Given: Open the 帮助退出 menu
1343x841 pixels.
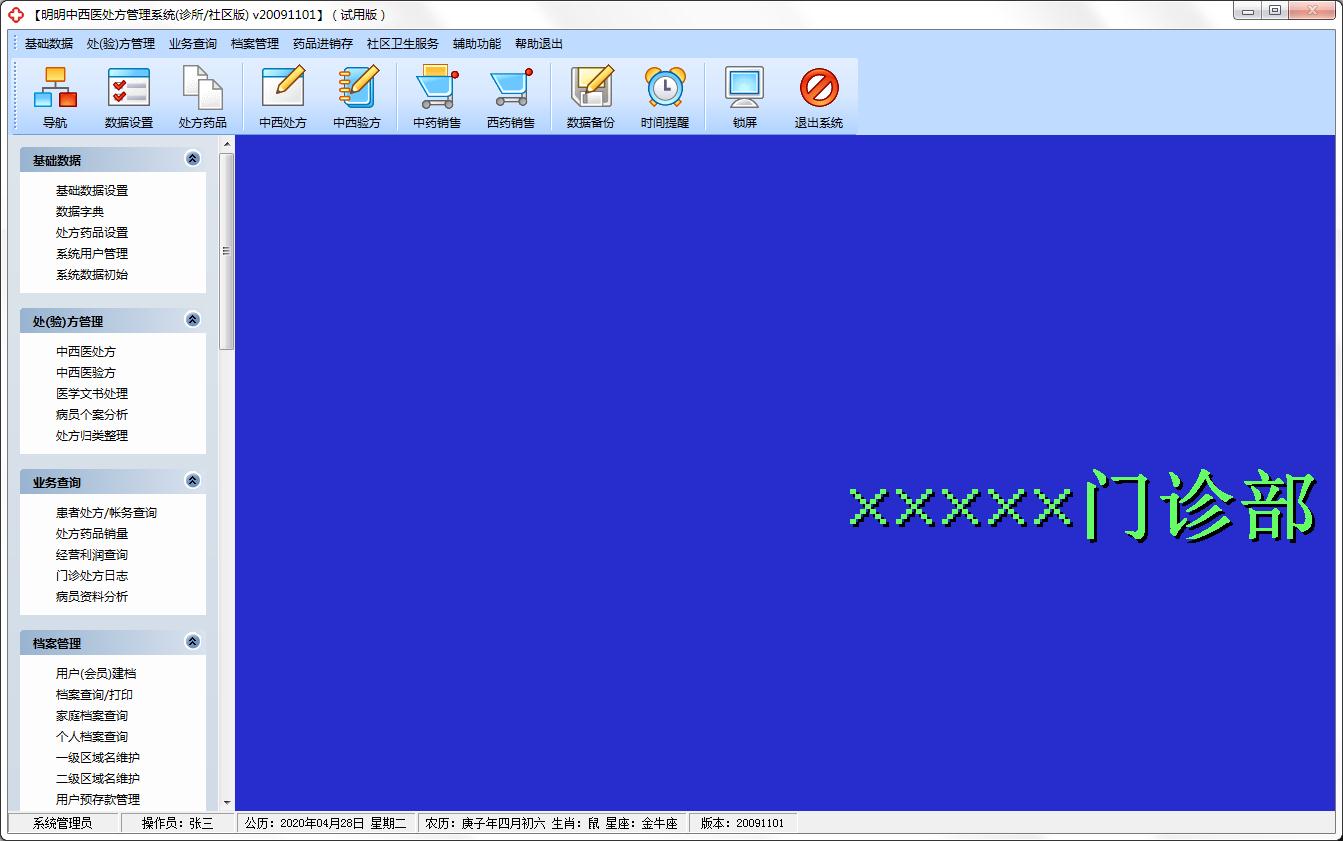Looking at the screenshot, I should (539, 44).
